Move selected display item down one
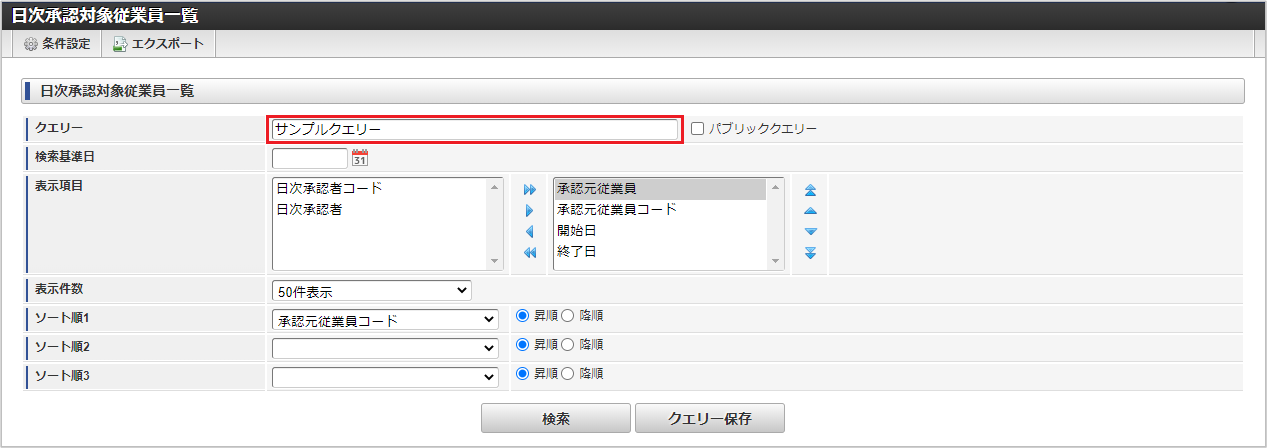Screen dimensions: 1267x448 tap(811, 232)
